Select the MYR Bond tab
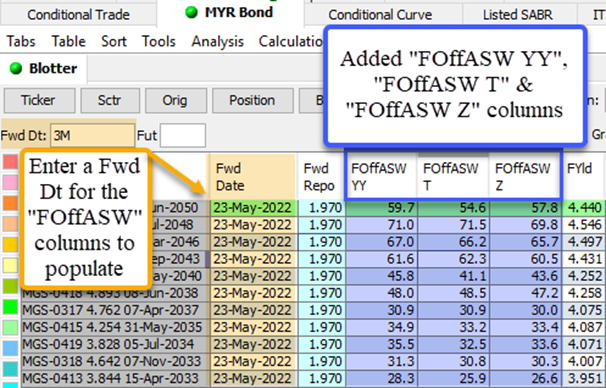 [x=230, y=12]
